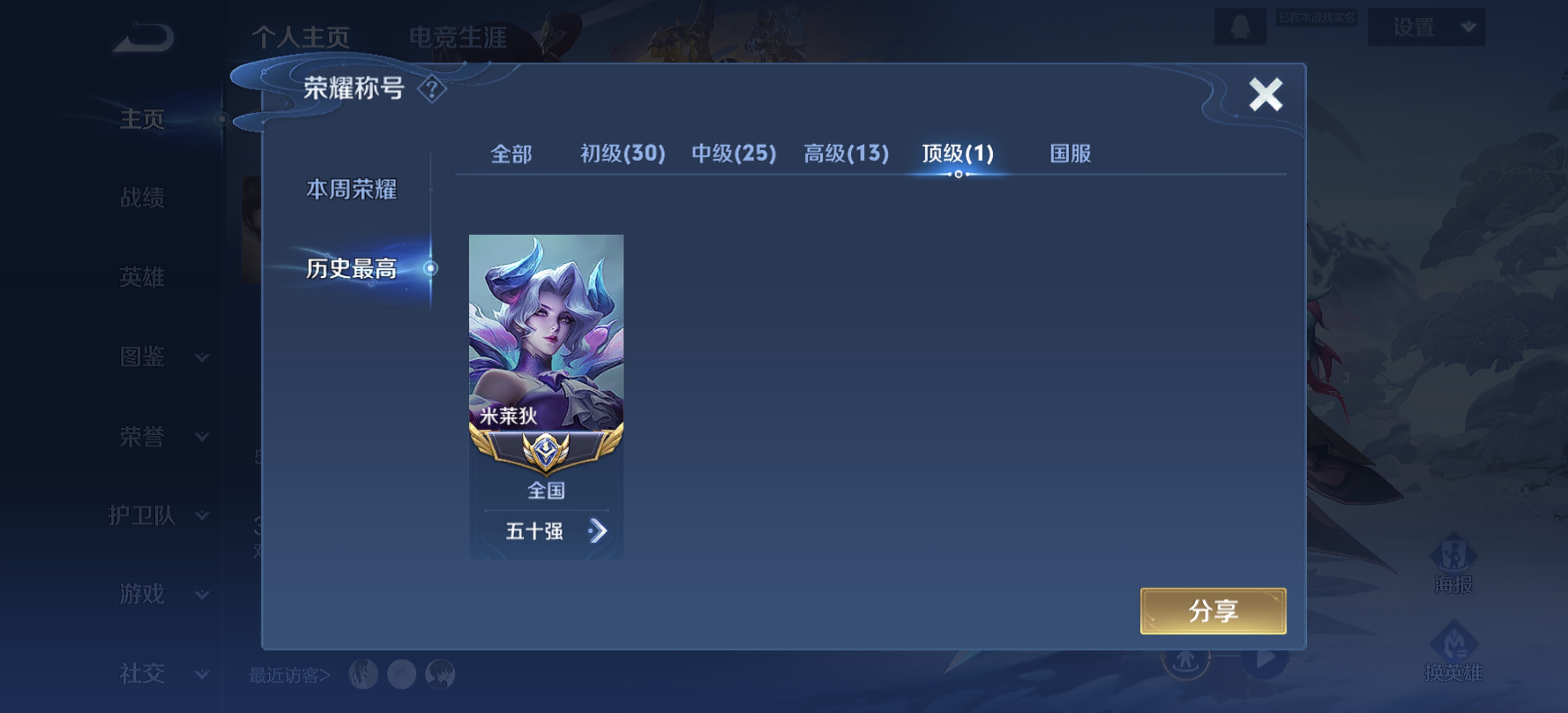Switch to the 全部 tab

[511, 153]
